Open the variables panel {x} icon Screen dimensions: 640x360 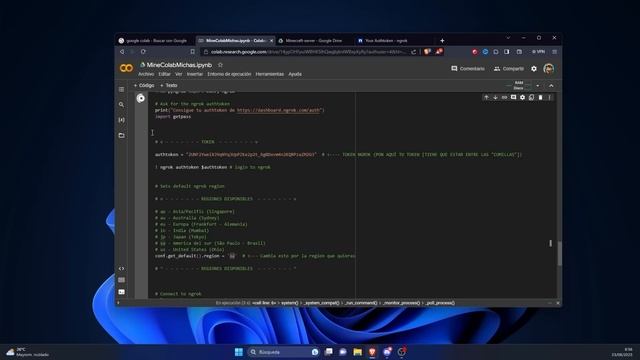121,120
